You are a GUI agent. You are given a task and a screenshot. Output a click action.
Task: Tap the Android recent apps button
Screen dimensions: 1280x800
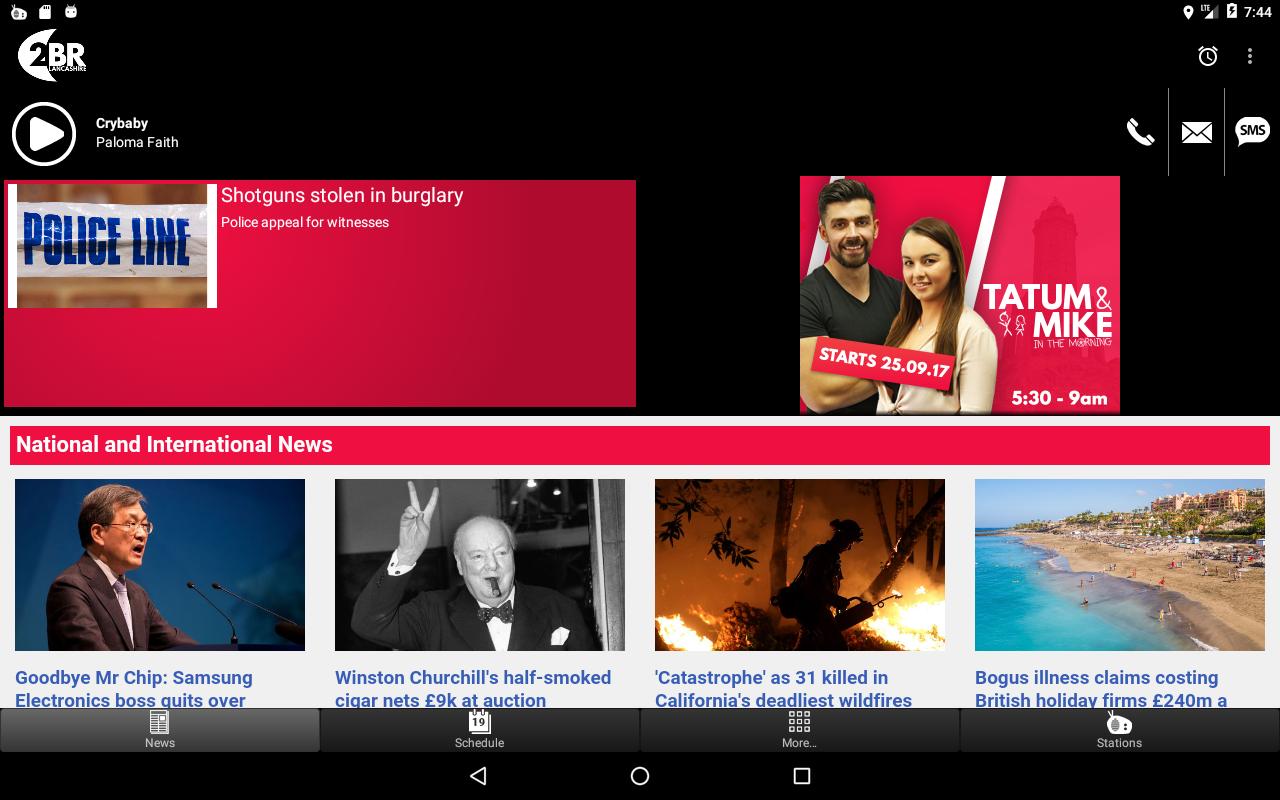(x=801, y=776)
